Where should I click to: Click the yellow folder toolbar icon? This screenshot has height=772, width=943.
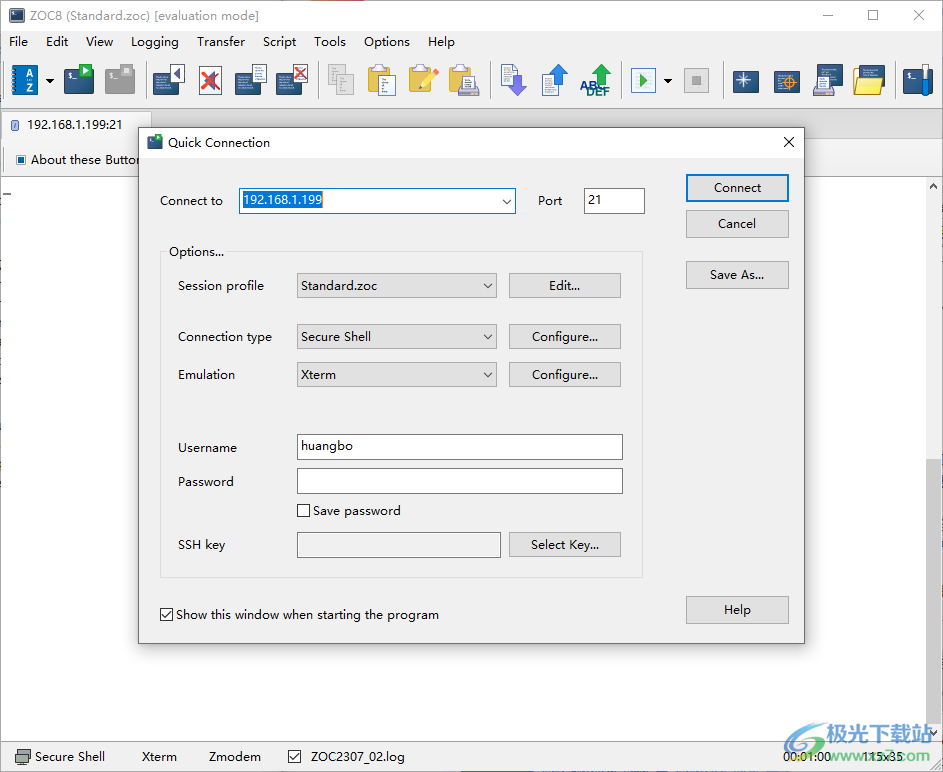point(869,80)
